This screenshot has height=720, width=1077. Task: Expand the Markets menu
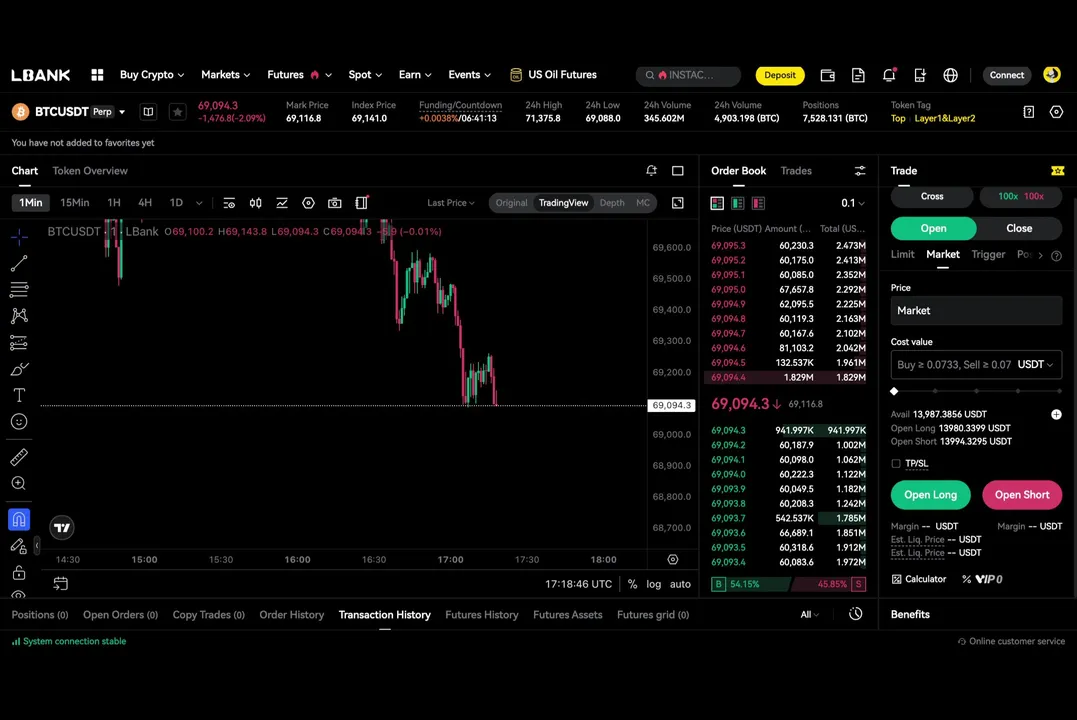[225, 75]
